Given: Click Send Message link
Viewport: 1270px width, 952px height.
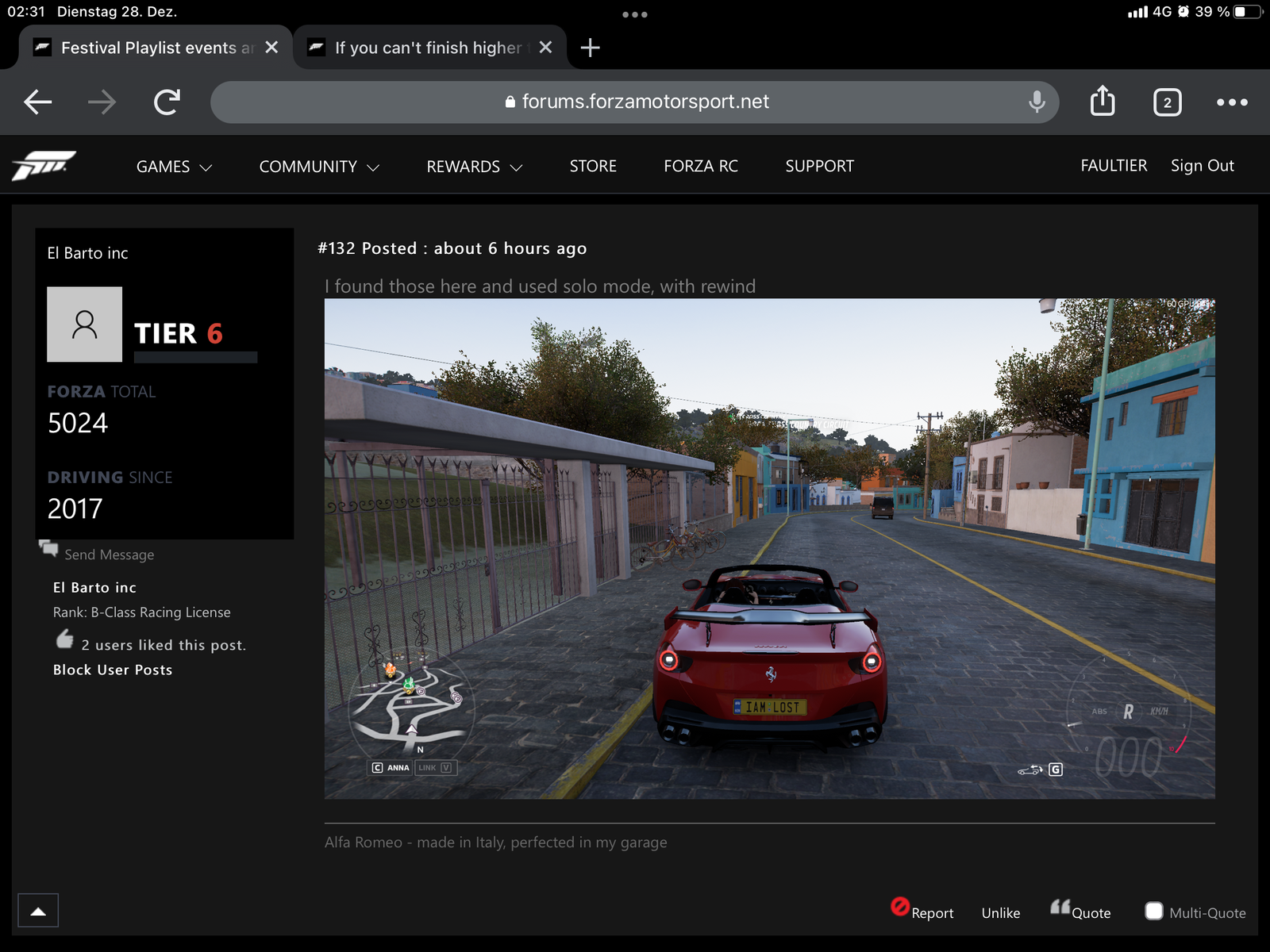Looking at the screenshot, I should (110, 555).
